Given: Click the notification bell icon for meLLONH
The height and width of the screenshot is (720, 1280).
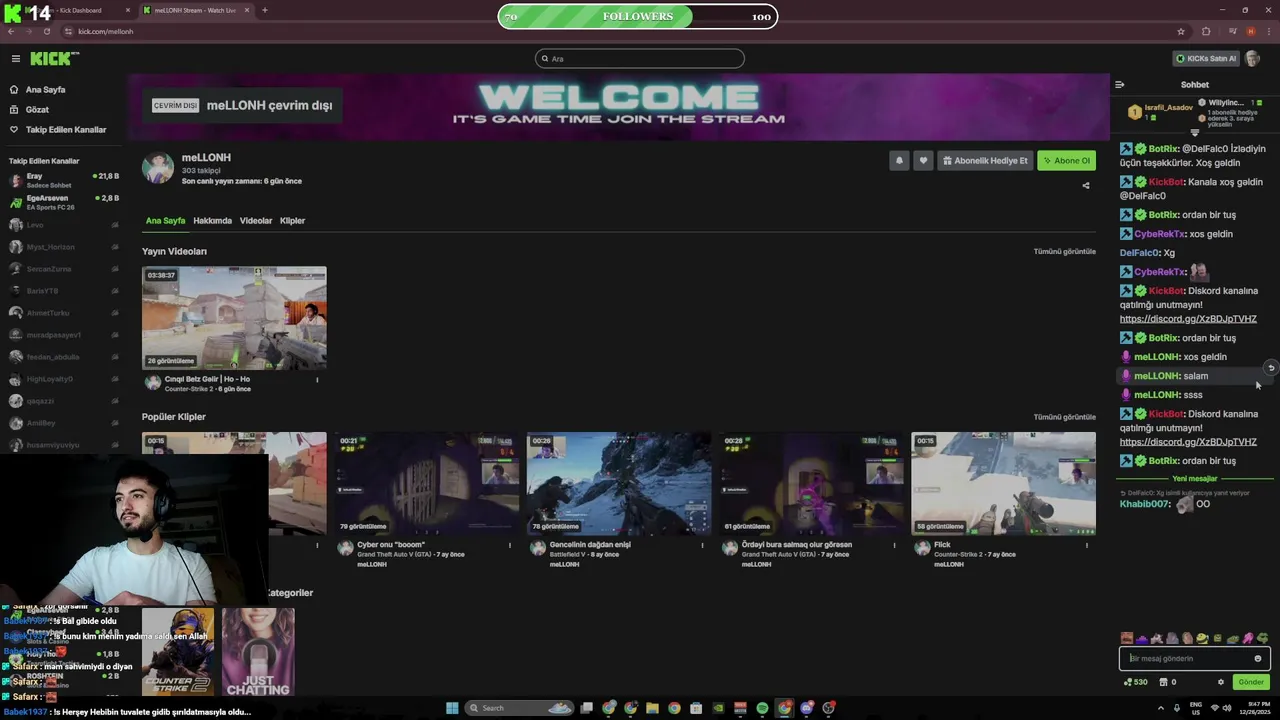Looking at the screenshot, I should (x=899, y=160).
